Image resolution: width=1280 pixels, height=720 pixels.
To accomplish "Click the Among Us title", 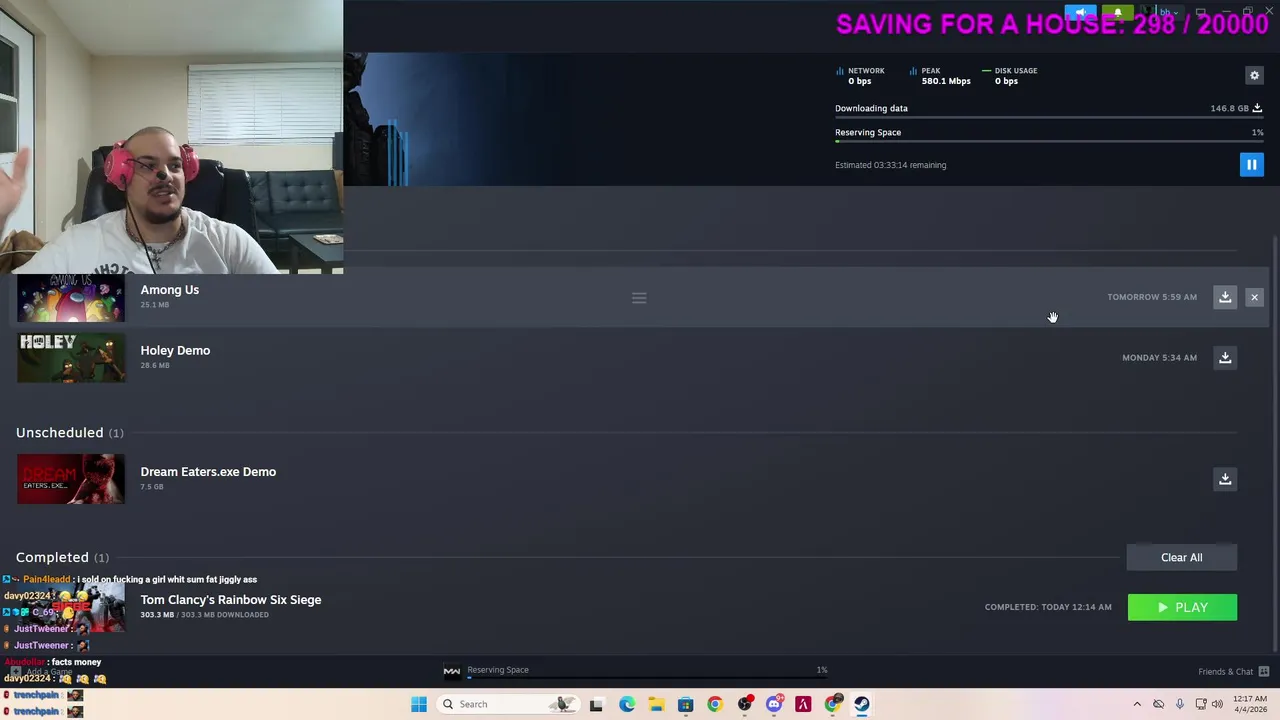I will (170, 290).
